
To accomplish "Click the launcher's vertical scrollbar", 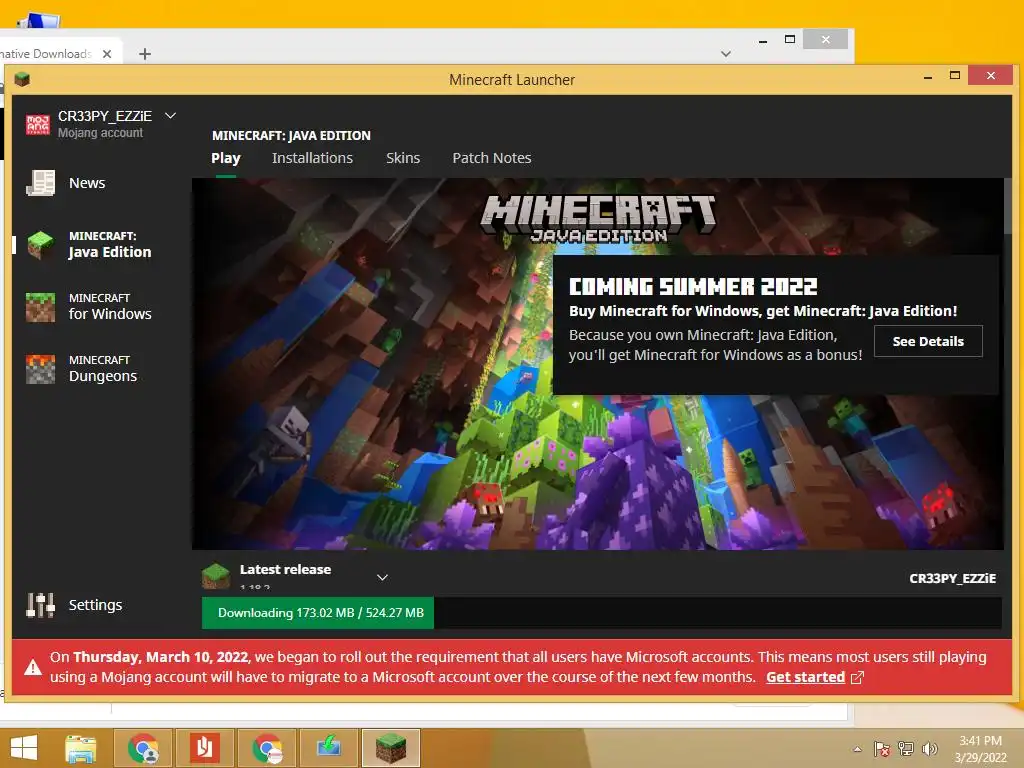I will pos(1008,206).
